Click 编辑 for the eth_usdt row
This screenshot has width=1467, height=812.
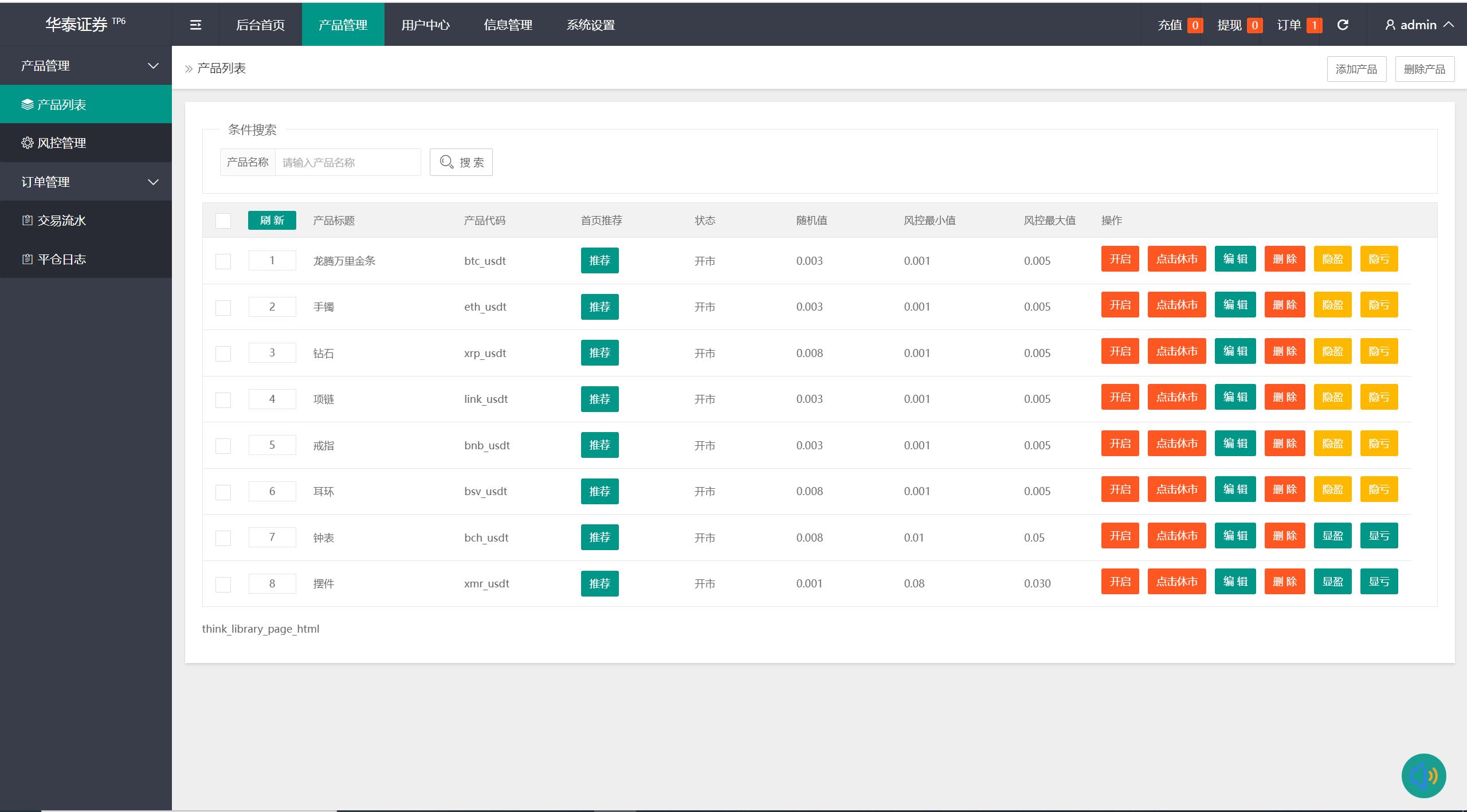coord(1235,305)
